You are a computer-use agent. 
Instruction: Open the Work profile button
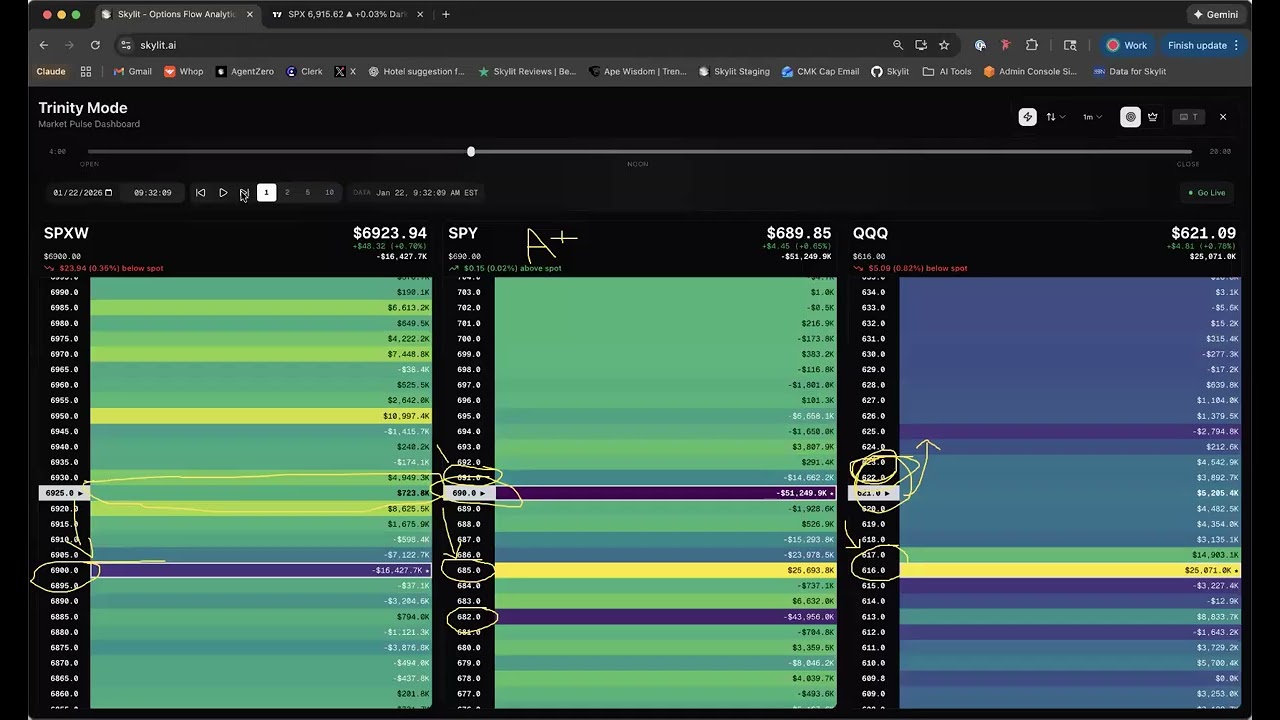click(1126, 45)
